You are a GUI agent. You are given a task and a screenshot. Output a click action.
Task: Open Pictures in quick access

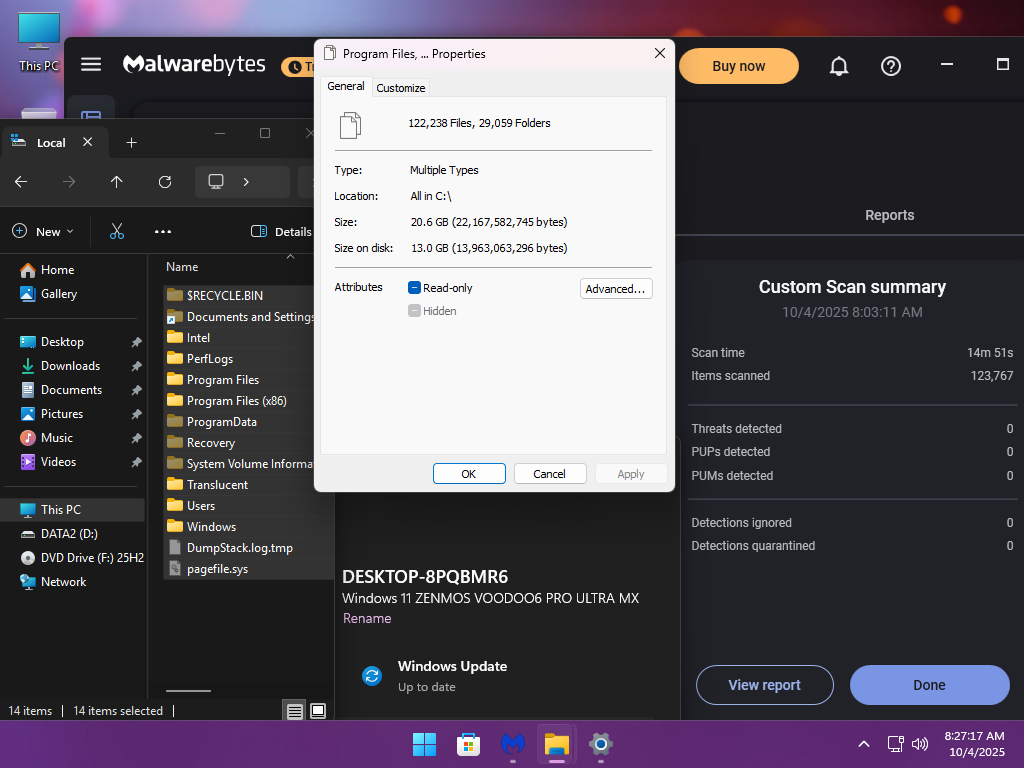point(62,414)
